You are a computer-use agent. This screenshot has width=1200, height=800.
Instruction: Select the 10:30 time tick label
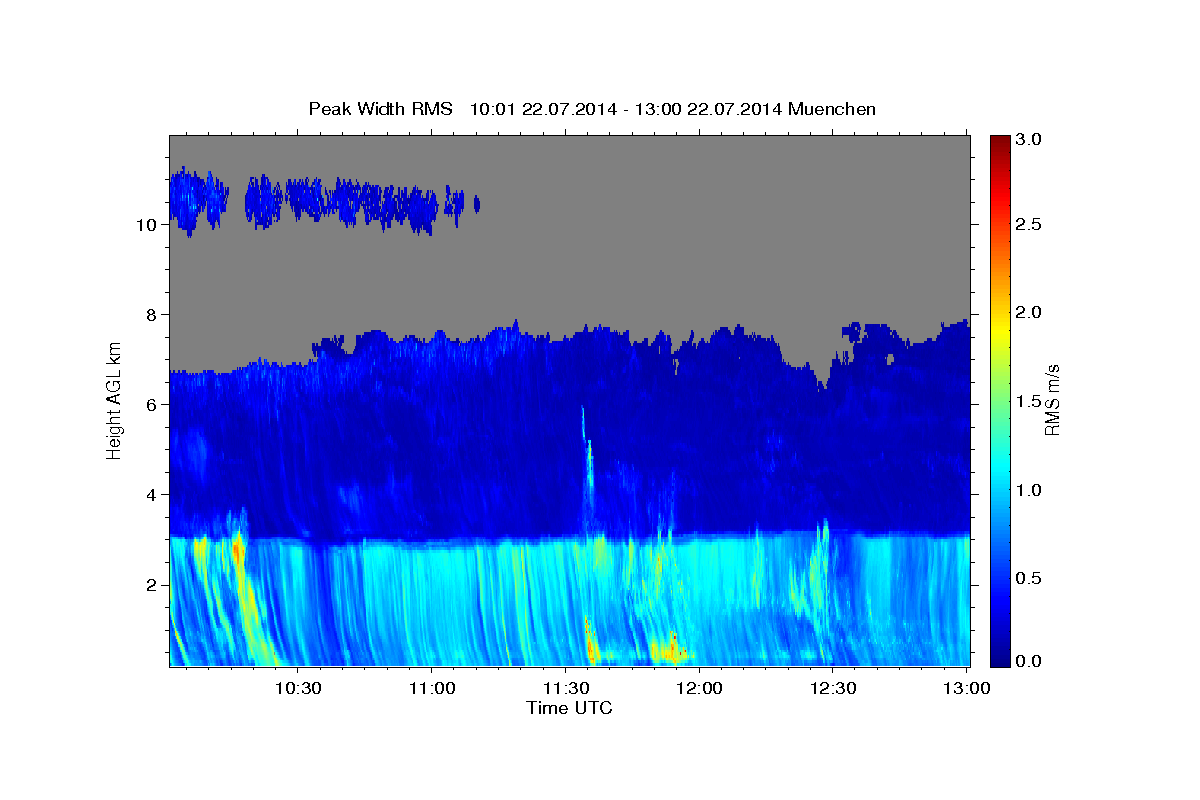click(x=297, y=688)
